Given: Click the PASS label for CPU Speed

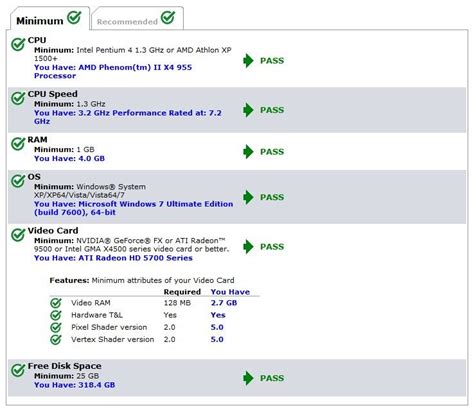Looking at the screenshot, I should pyautogui.click(x=272, y=110).
